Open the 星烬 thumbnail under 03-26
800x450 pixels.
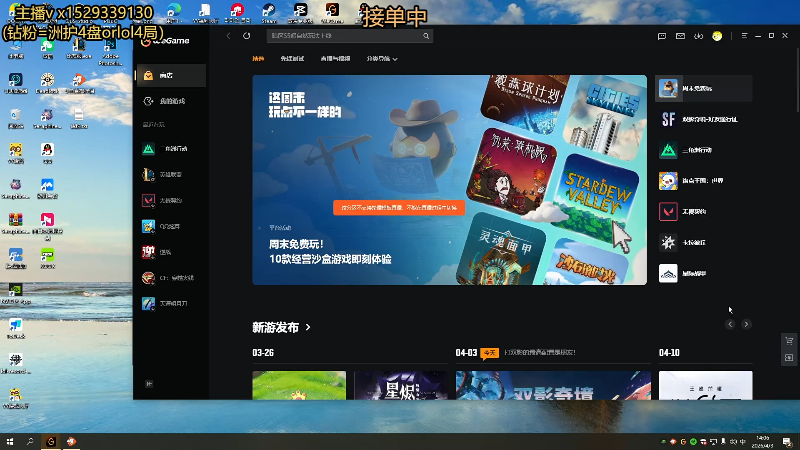coord(401,385)
